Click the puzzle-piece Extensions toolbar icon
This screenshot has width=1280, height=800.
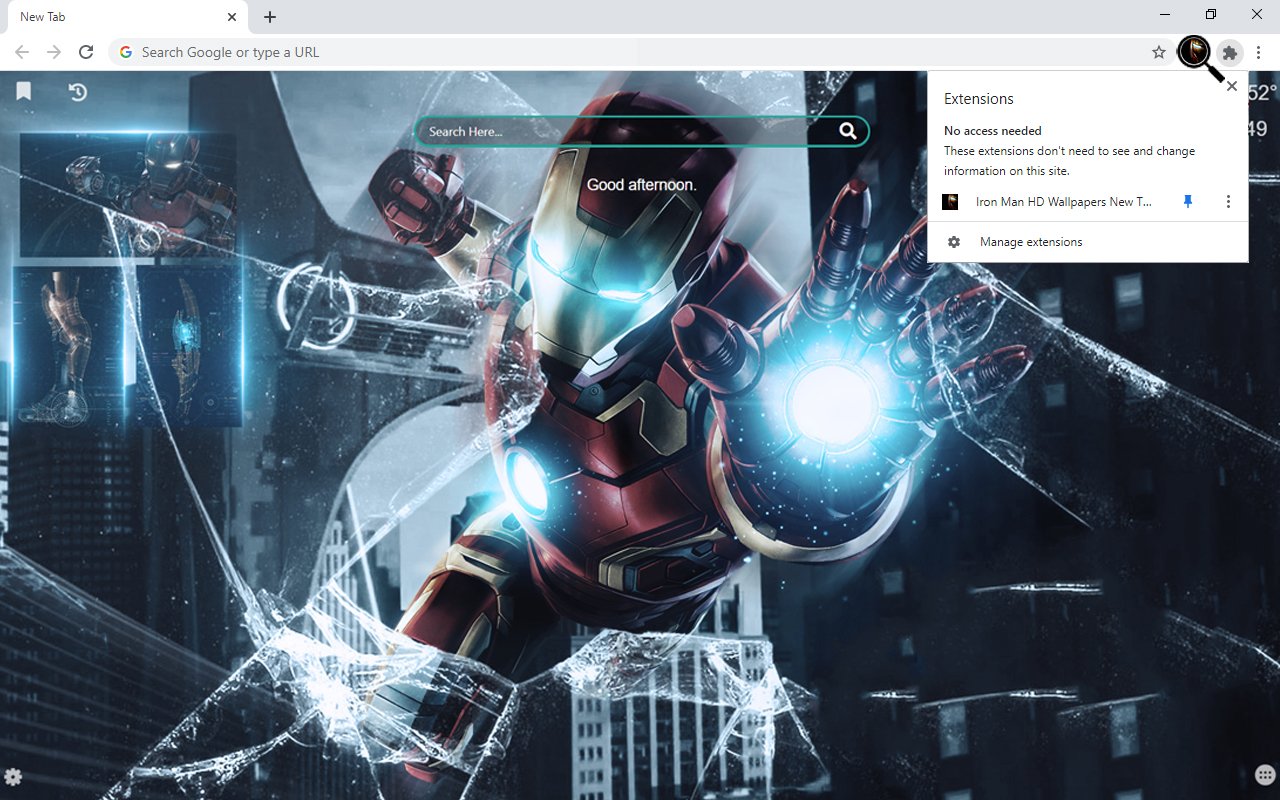[1230, 52]
